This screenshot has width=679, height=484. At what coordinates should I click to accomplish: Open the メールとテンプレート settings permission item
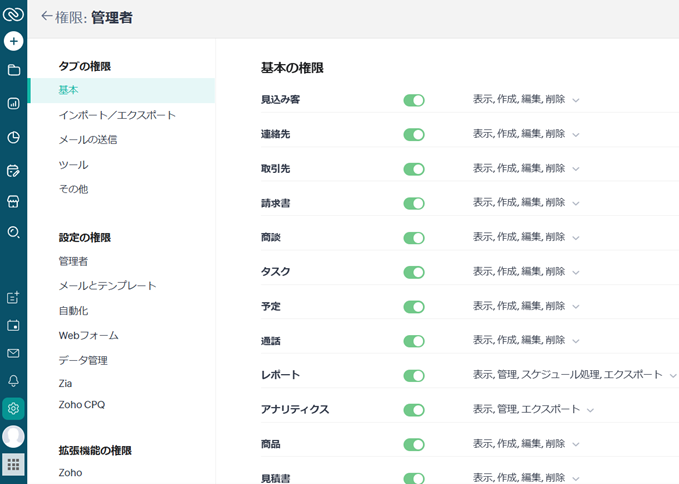(x=107, y=286)
